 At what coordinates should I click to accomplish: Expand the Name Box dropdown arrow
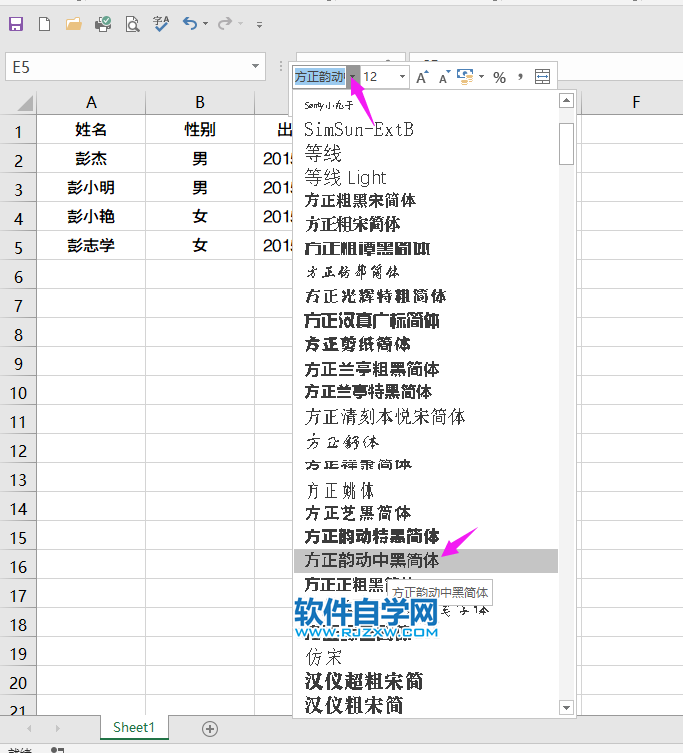pyautogui.click(x=256, y=66)
